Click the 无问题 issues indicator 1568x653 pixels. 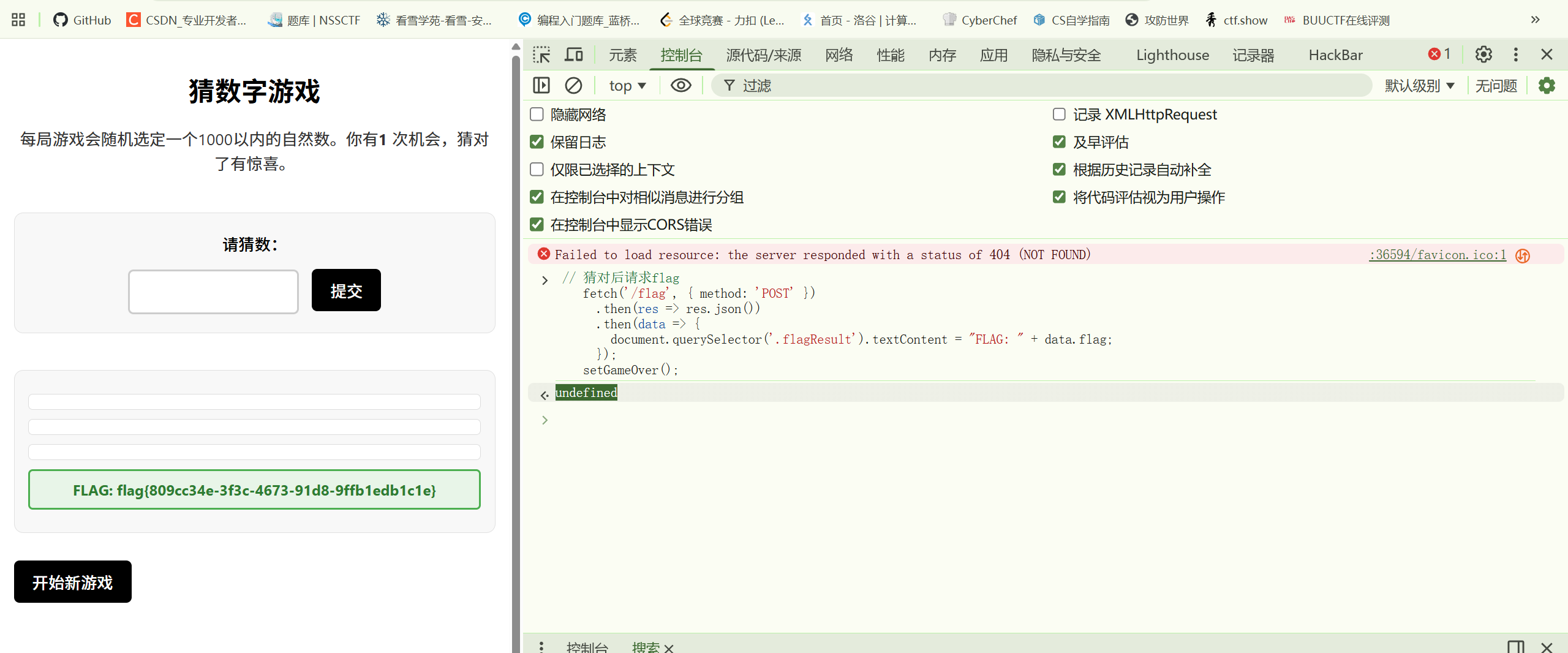coord(1496,86)
